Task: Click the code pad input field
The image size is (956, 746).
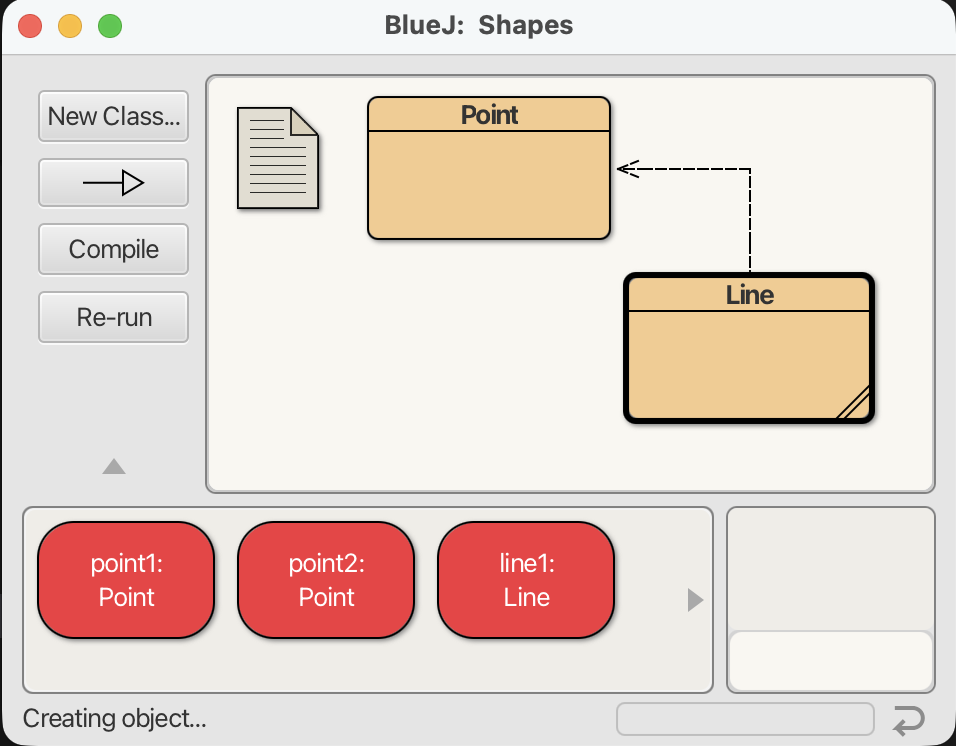Action: pos(830,661)
